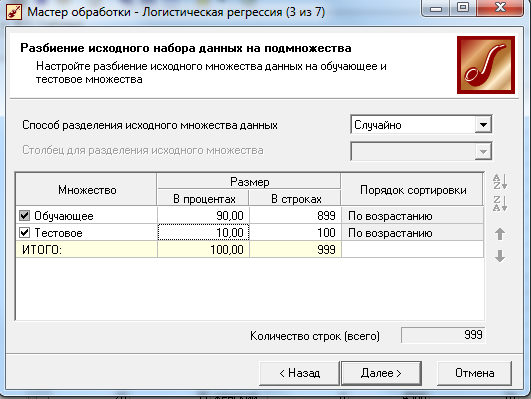Viewport: 531px width, 399px height.
Task: Click the Порядок сортировки column header
Action: (412, 190)
